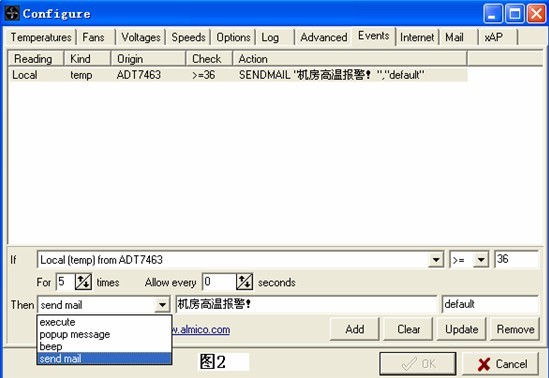Click the SENDMAIL action text in event row
The image size is (549, 378).
click(x=331, y=75)
